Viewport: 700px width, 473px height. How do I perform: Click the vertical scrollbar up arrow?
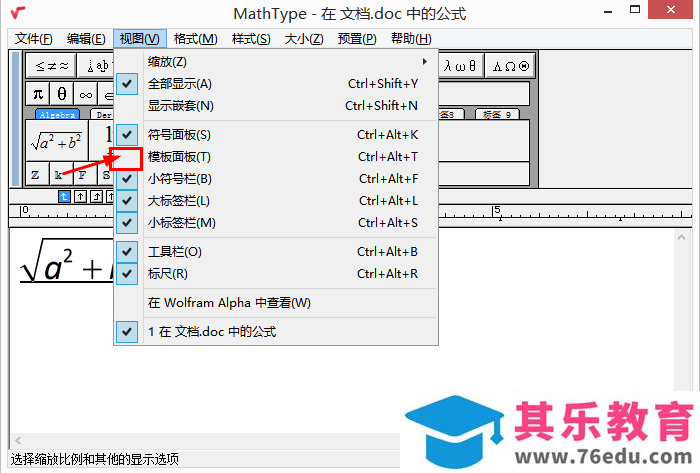(681, 237)
